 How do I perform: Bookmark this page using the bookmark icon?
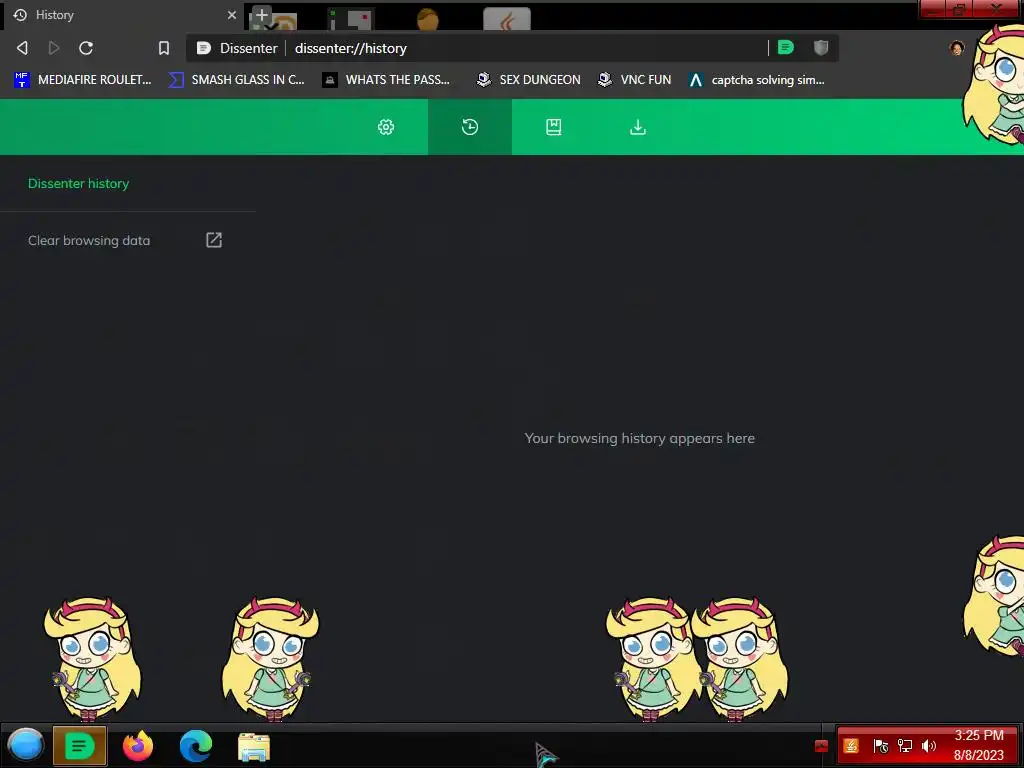164,48
